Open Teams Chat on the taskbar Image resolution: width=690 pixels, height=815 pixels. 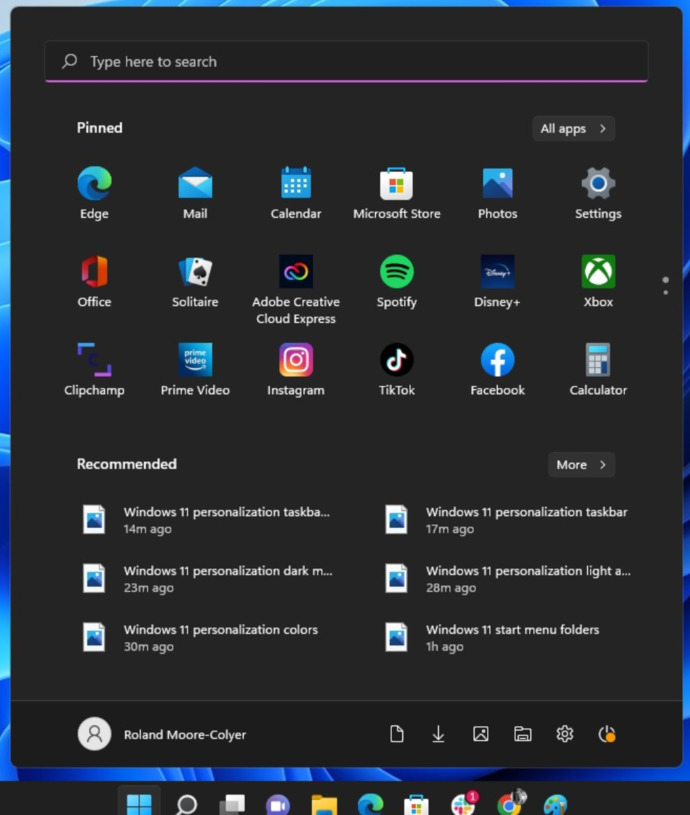point(278,804)
